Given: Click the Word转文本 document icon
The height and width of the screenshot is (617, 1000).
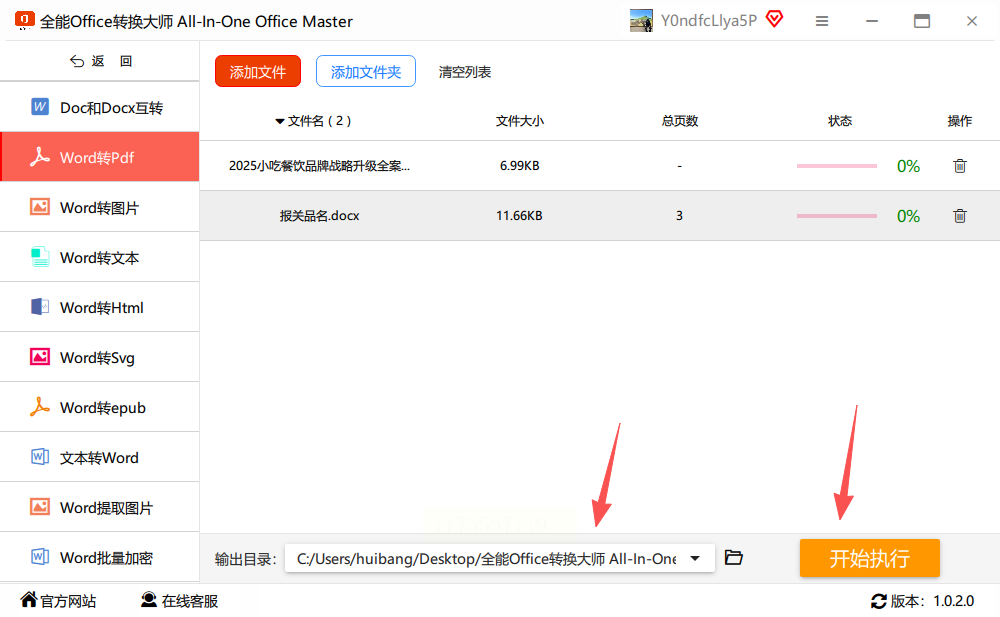Looking at the screenshot, I should 40,256.
